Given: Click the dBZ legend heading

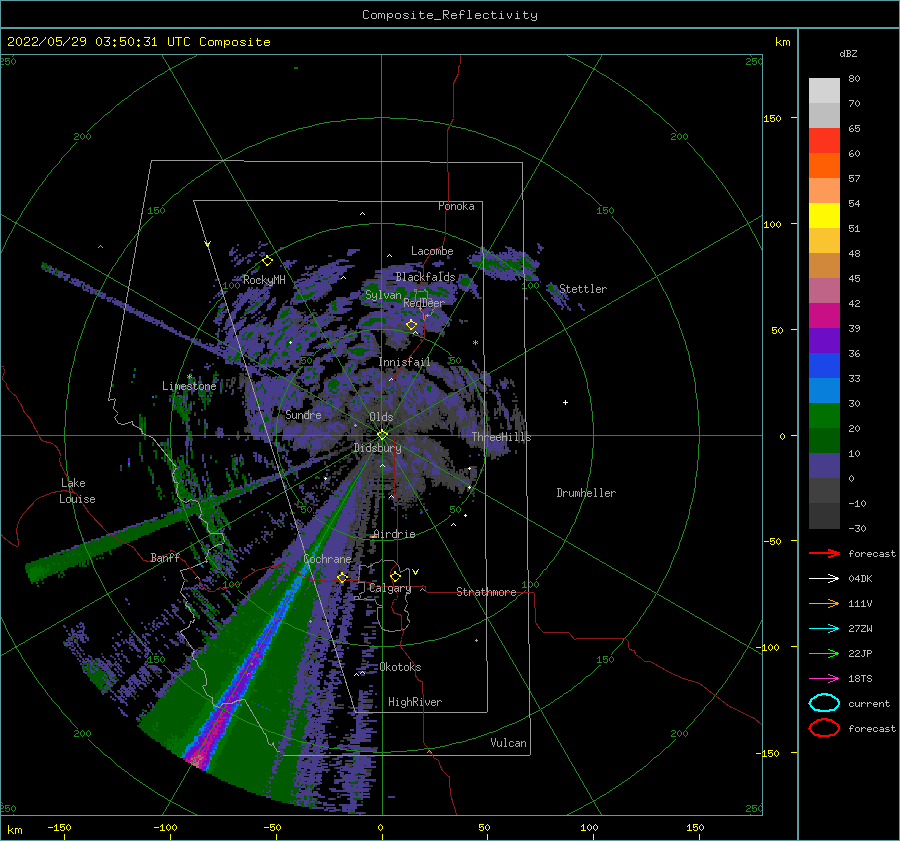Looking at the screenshot, I should pyautogui.click(x=848, y=53).
